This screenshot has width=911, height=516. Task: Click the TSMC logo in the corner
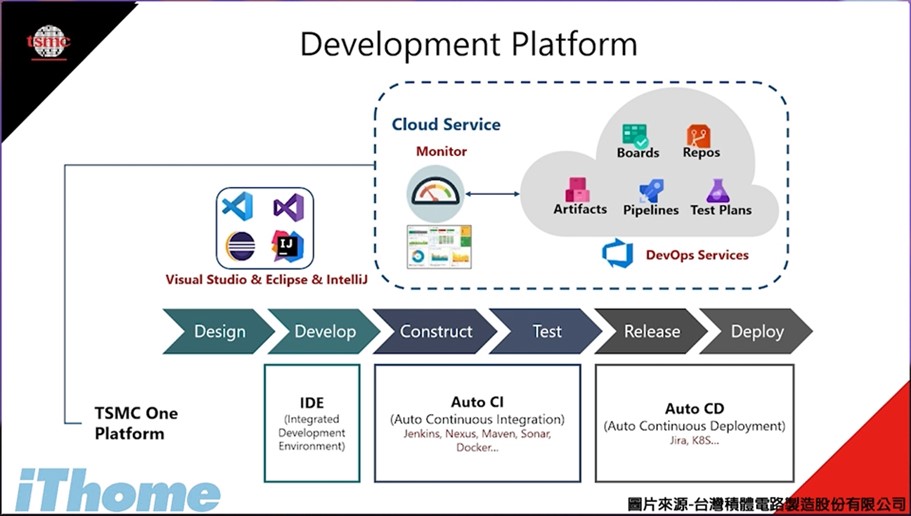click(x=49, y=42)
